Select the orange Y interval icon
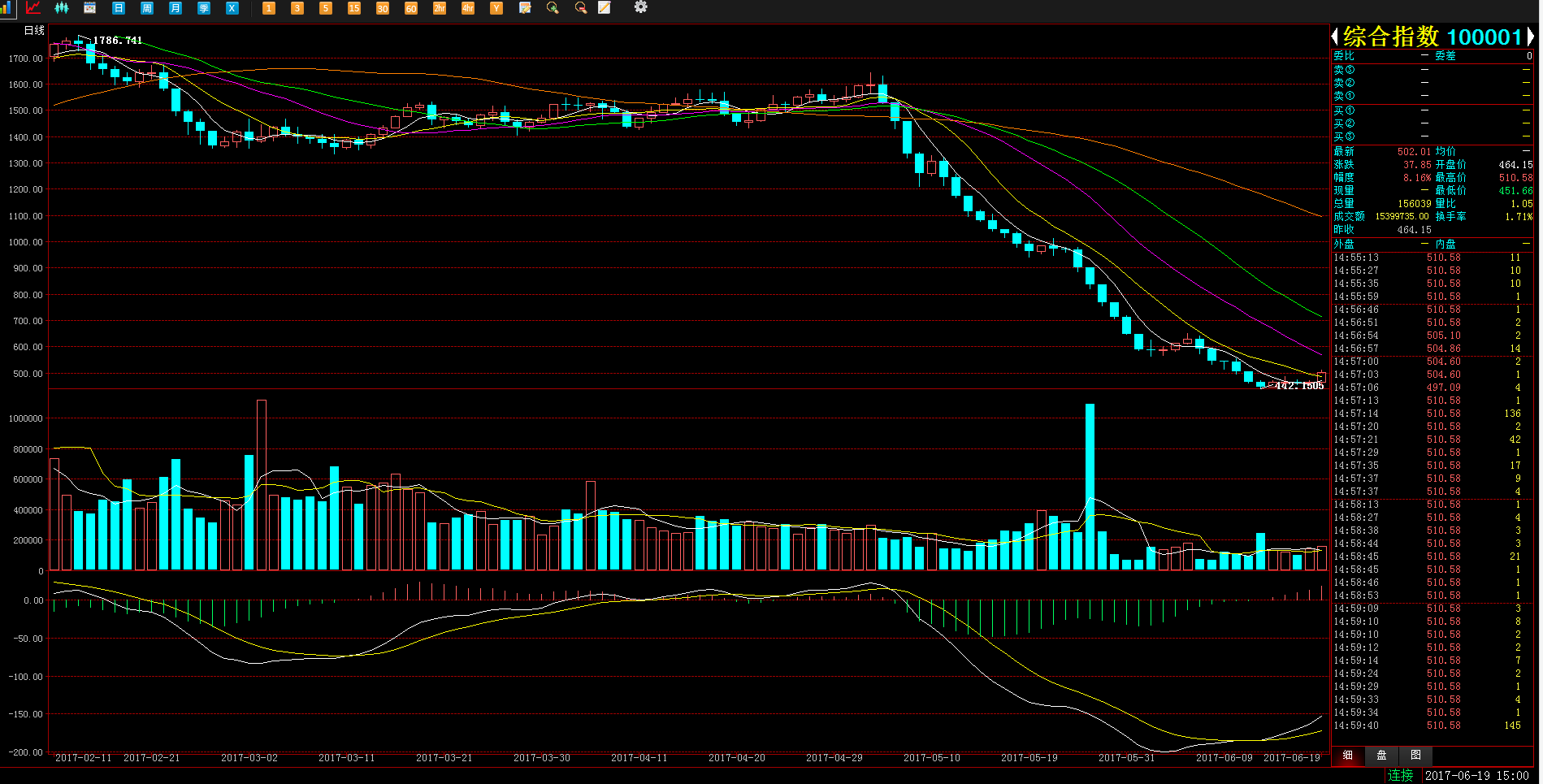 click(x=496, y=8)
